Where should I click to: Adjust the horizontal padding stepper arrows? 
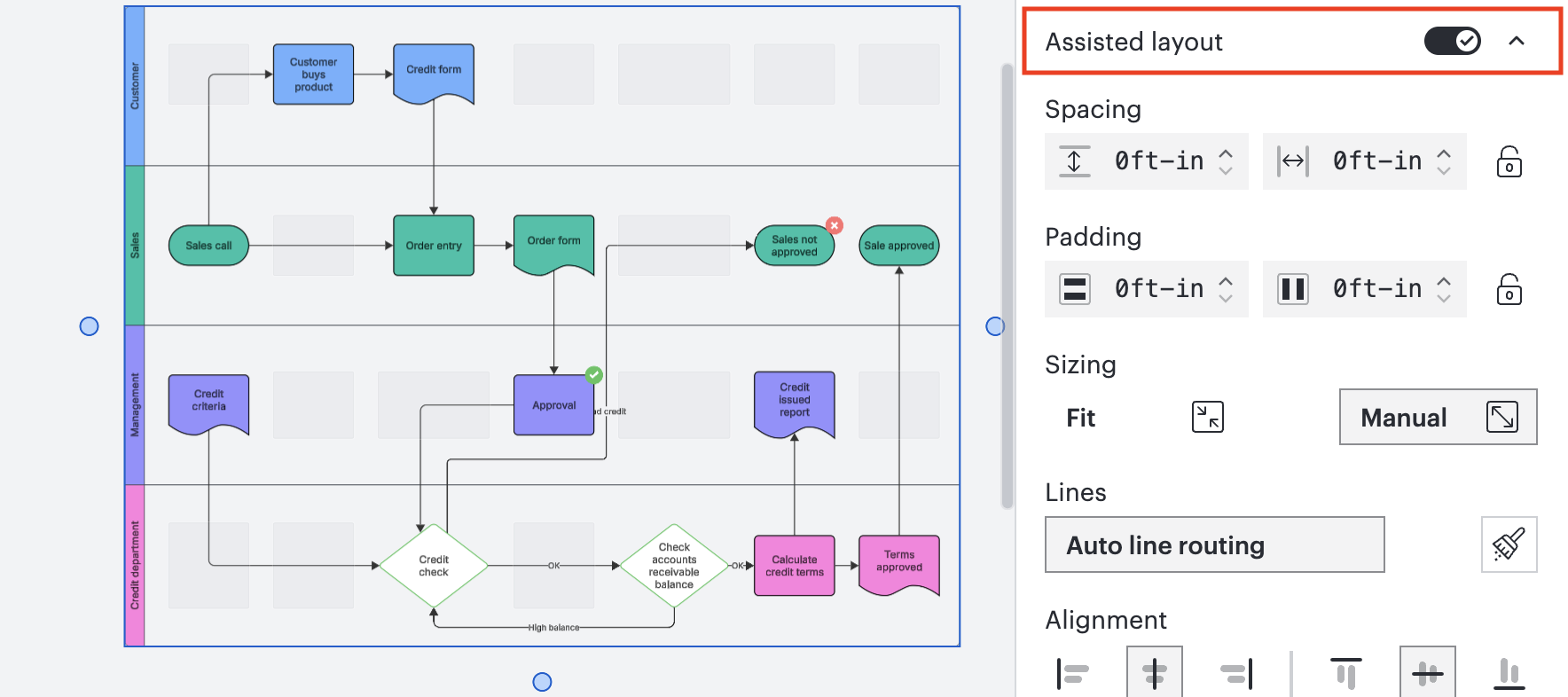1444,289
